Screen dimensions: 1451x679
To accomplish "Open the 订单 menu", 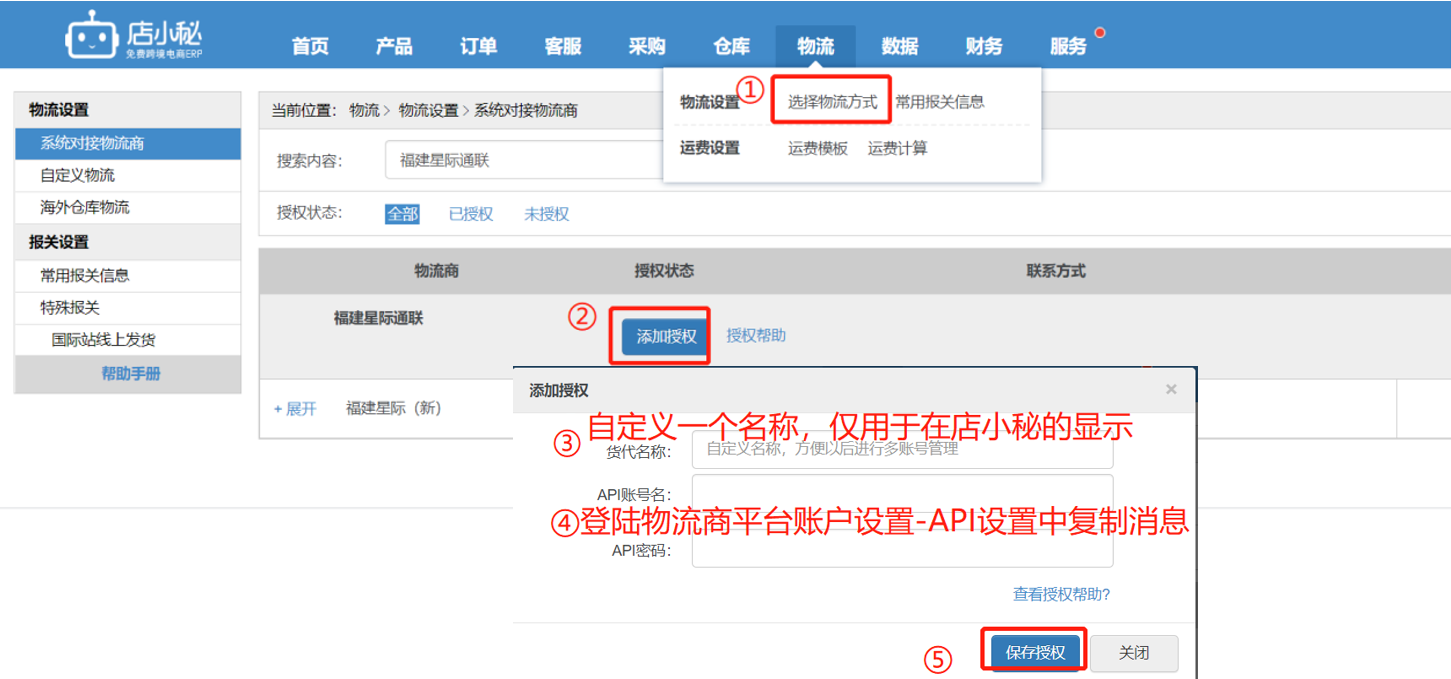I will click(x=478, y=46).
